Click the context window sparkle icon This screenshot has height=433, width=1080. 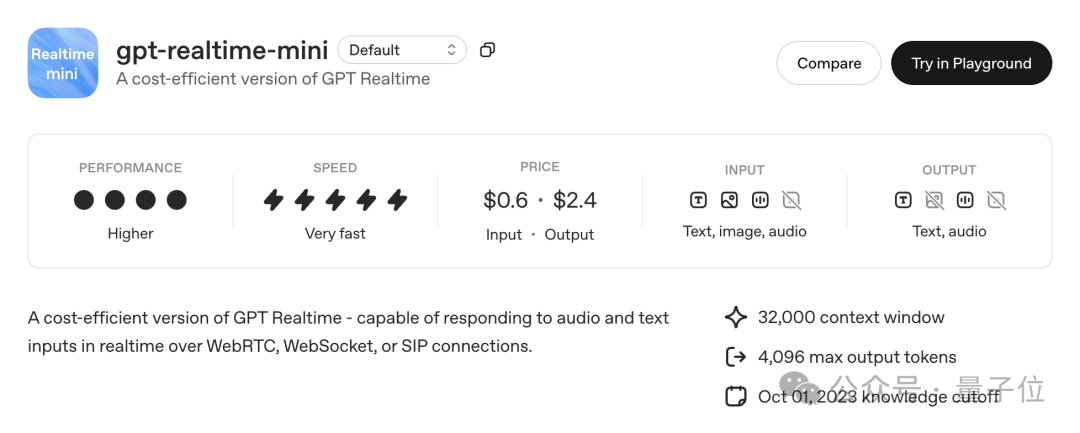tap(736, 317)
